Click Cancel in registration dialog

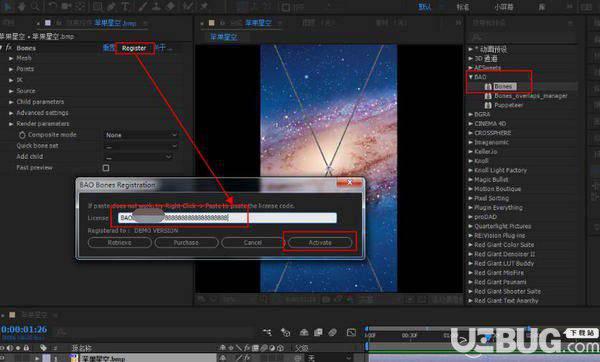coord(253,243)
